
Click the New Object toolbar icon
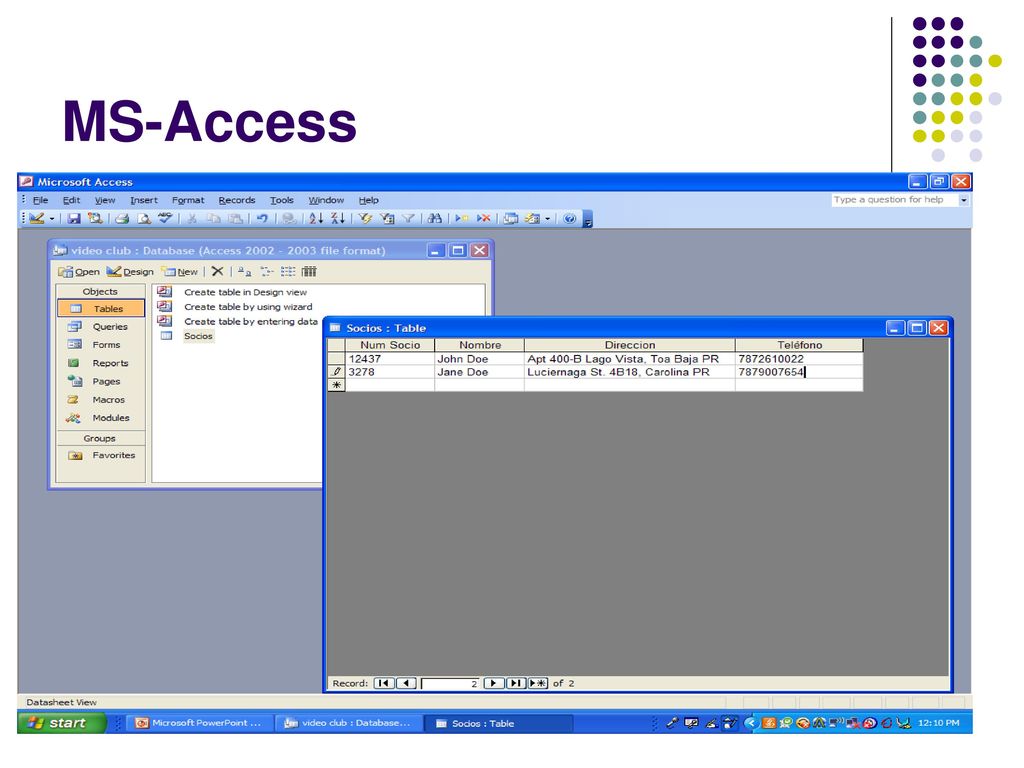click(532, 219)
